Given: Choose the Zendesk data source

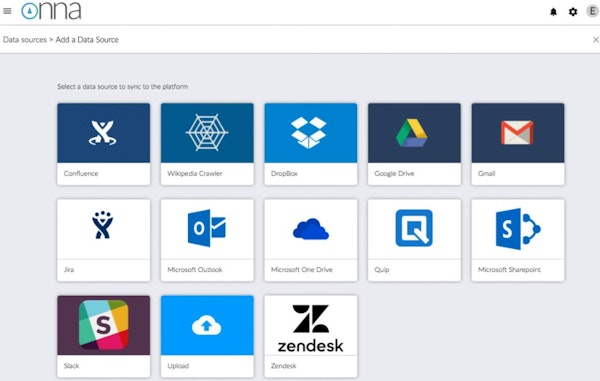Looking at the screenshot, I should coord(311,336).
